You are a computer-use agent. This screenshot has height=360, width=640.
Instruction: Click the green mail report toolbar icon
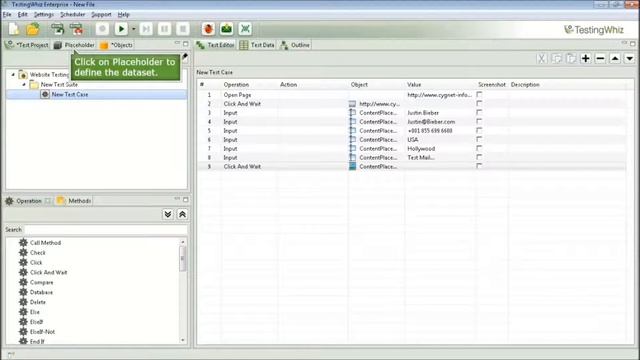coord(227,29)
